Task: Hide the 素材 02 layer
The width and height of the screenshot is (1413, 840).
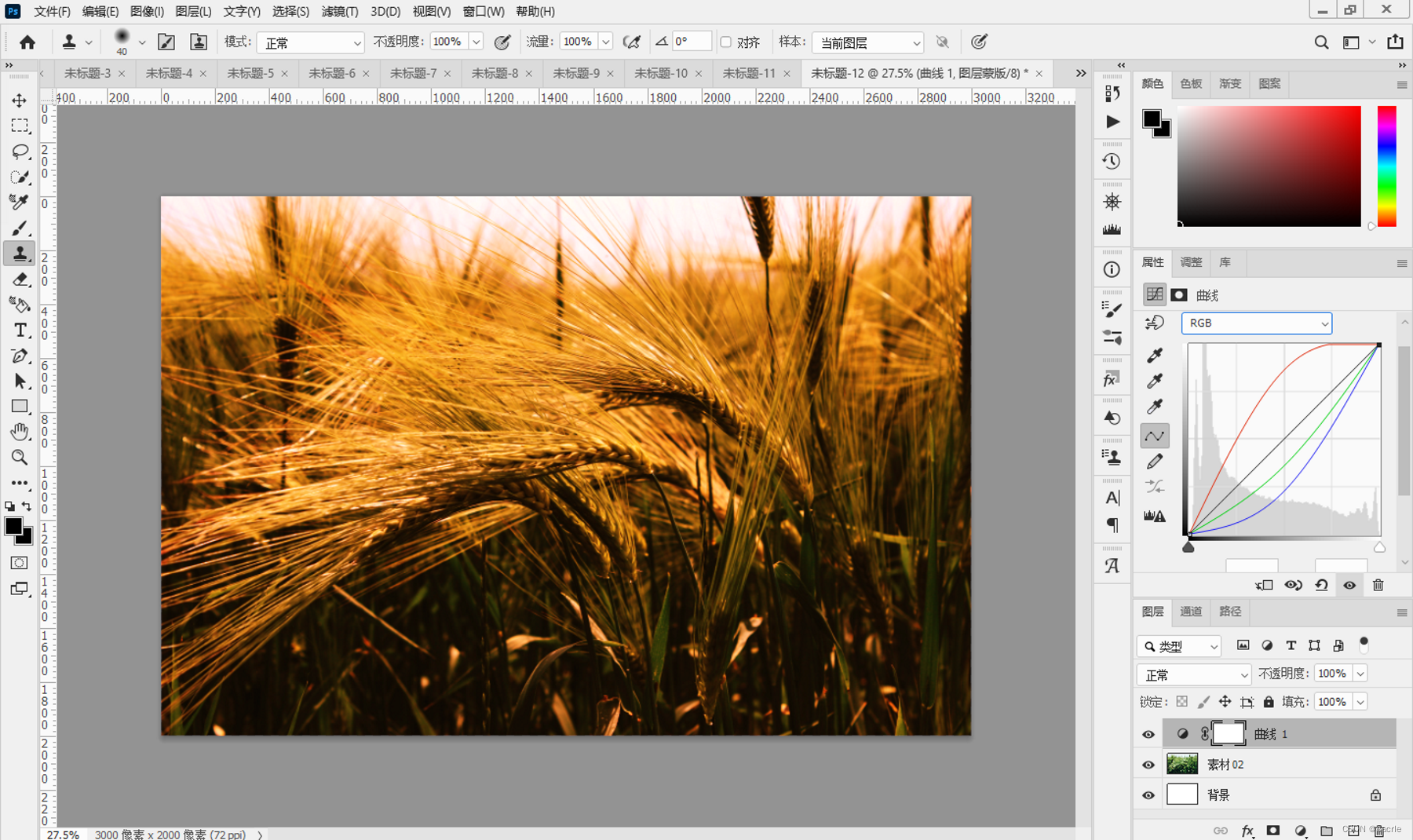Action: 1148,765
